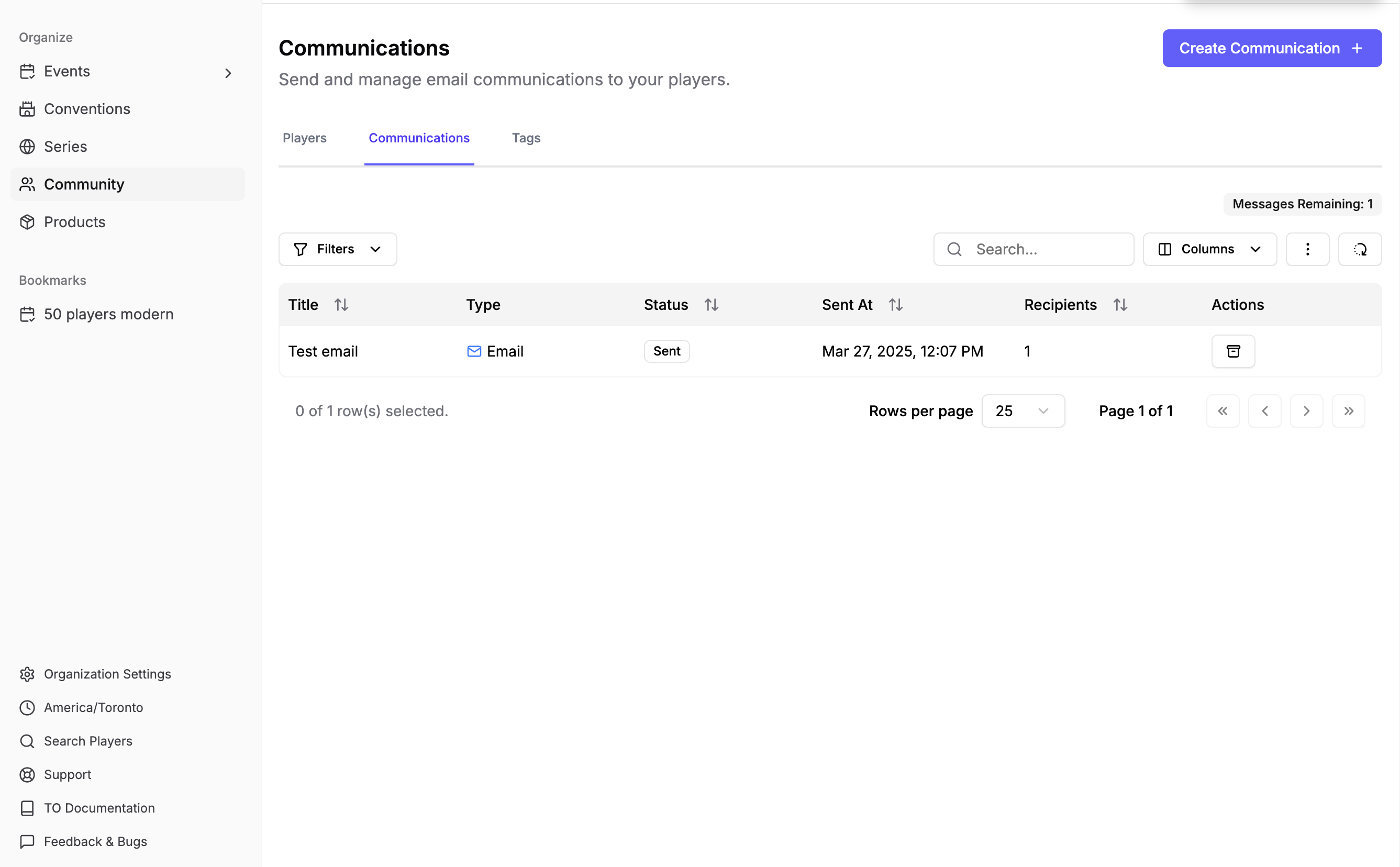
Task: Switch to the Players tab
Action: click(x=304, y=138)
